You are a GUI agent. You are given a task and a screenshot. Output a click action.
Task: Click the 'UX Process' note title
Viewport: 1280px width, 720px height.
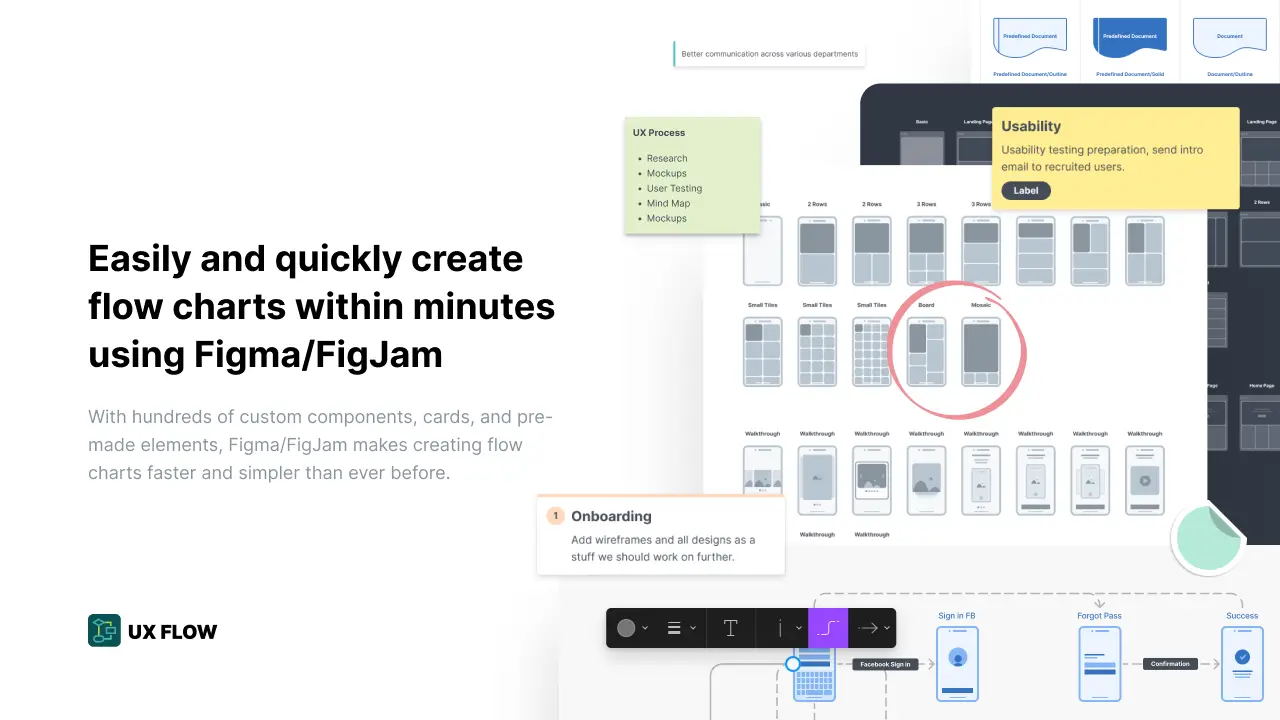tap(659, 132)
